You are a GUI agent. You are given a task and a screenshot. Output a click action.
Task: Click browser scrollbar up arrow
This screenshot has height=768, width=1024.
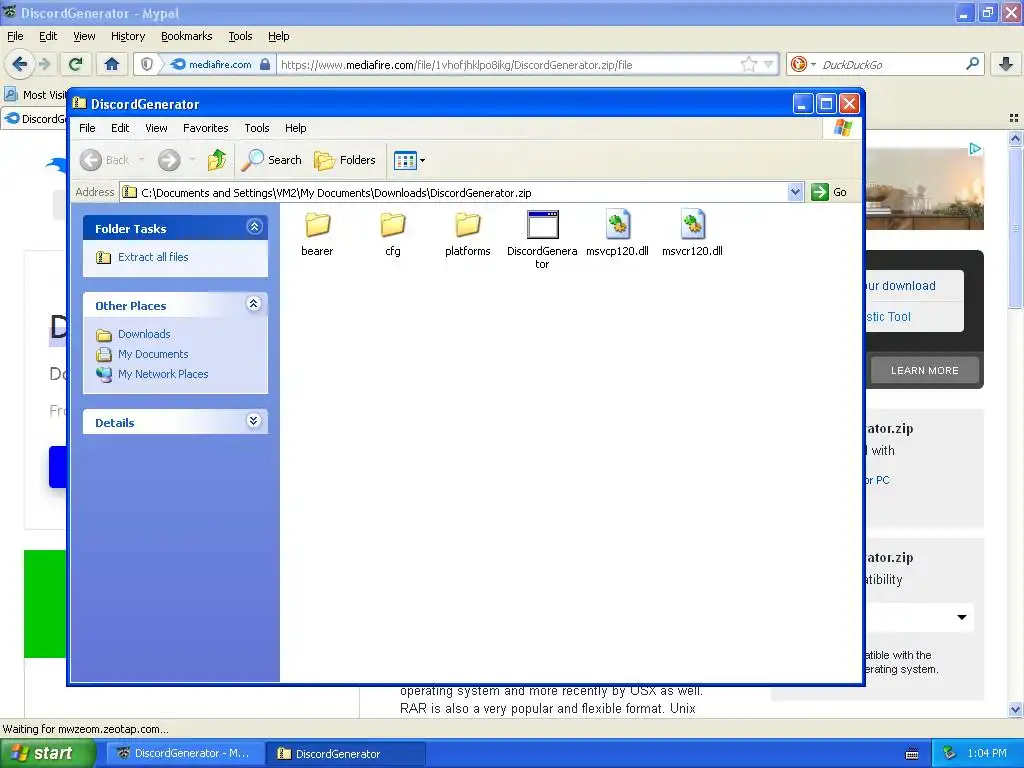(x=1015, y=138)
